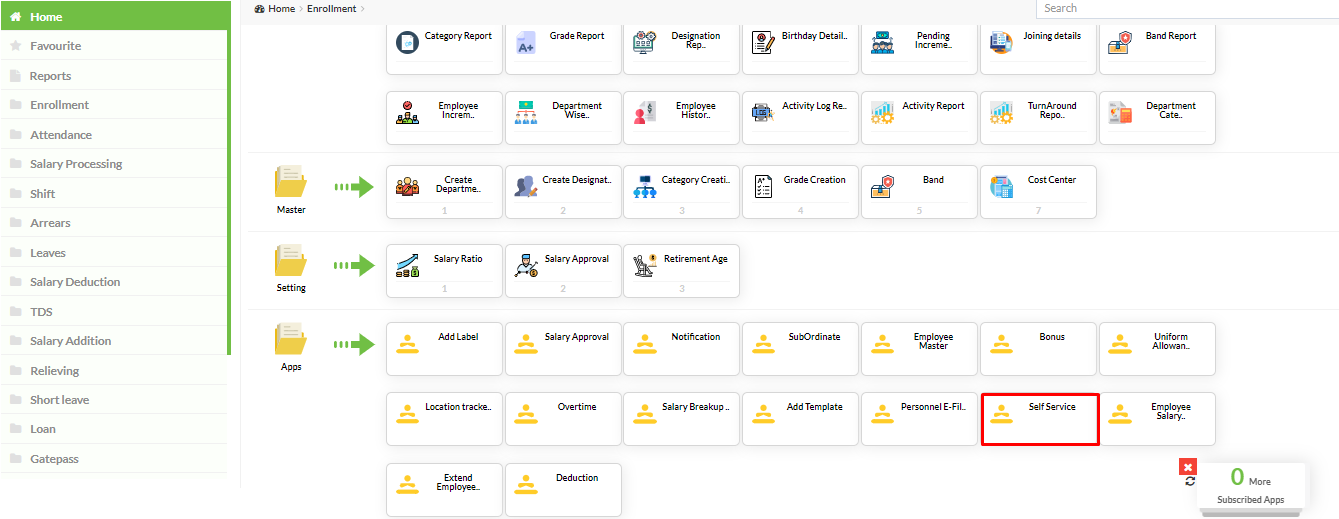Open Activity Log Report tile

(x=800, y=117)
